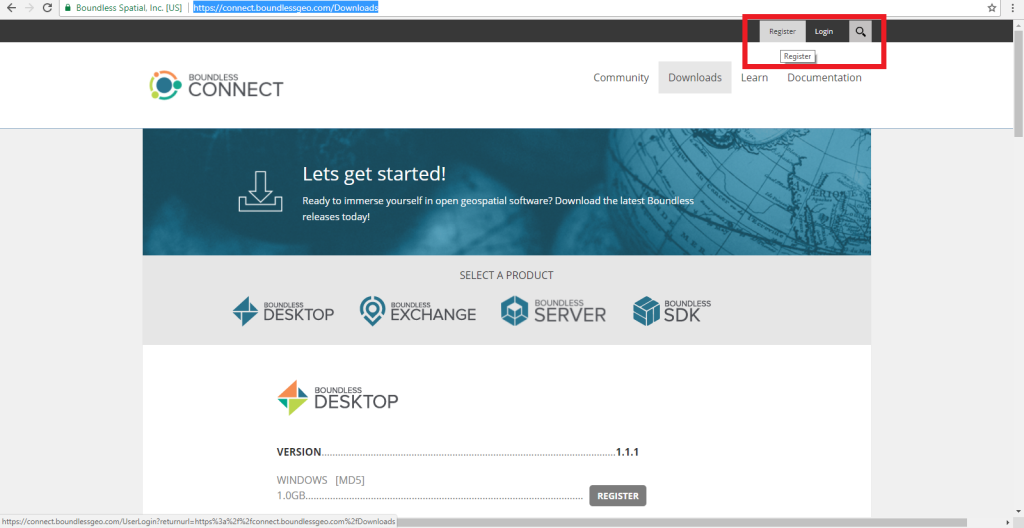Open the Downloads nav item
This screenshot has width=1024, height=528.
695,78
